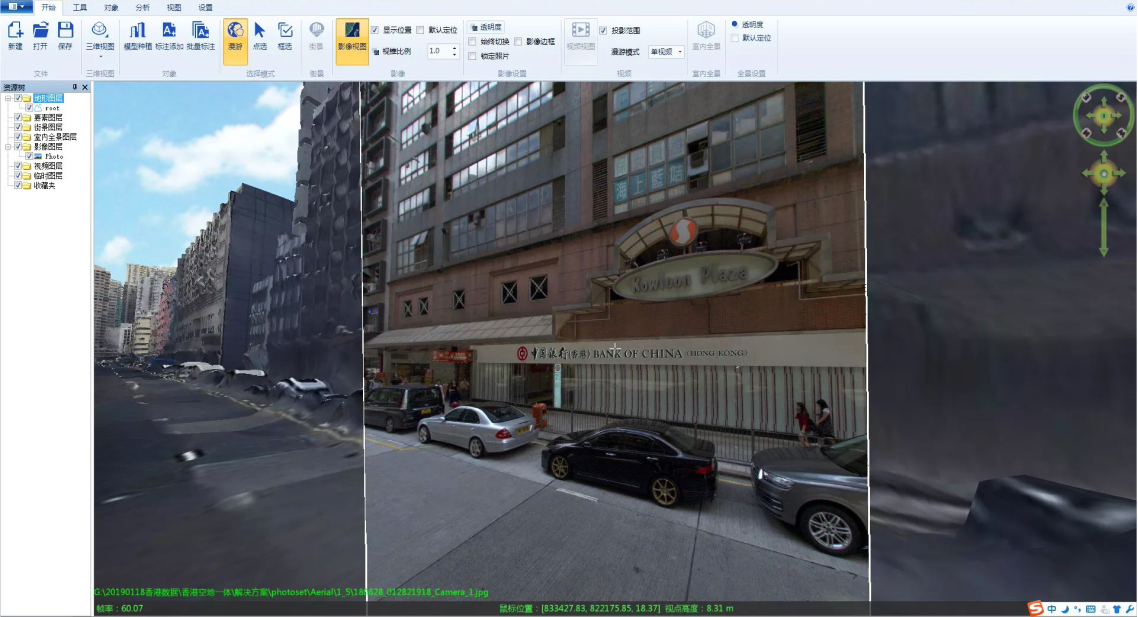The width and height of the screenshot is (1138, 617).
Task: Open the 分析 ribbon tab
Action: [x=142, y=7]
